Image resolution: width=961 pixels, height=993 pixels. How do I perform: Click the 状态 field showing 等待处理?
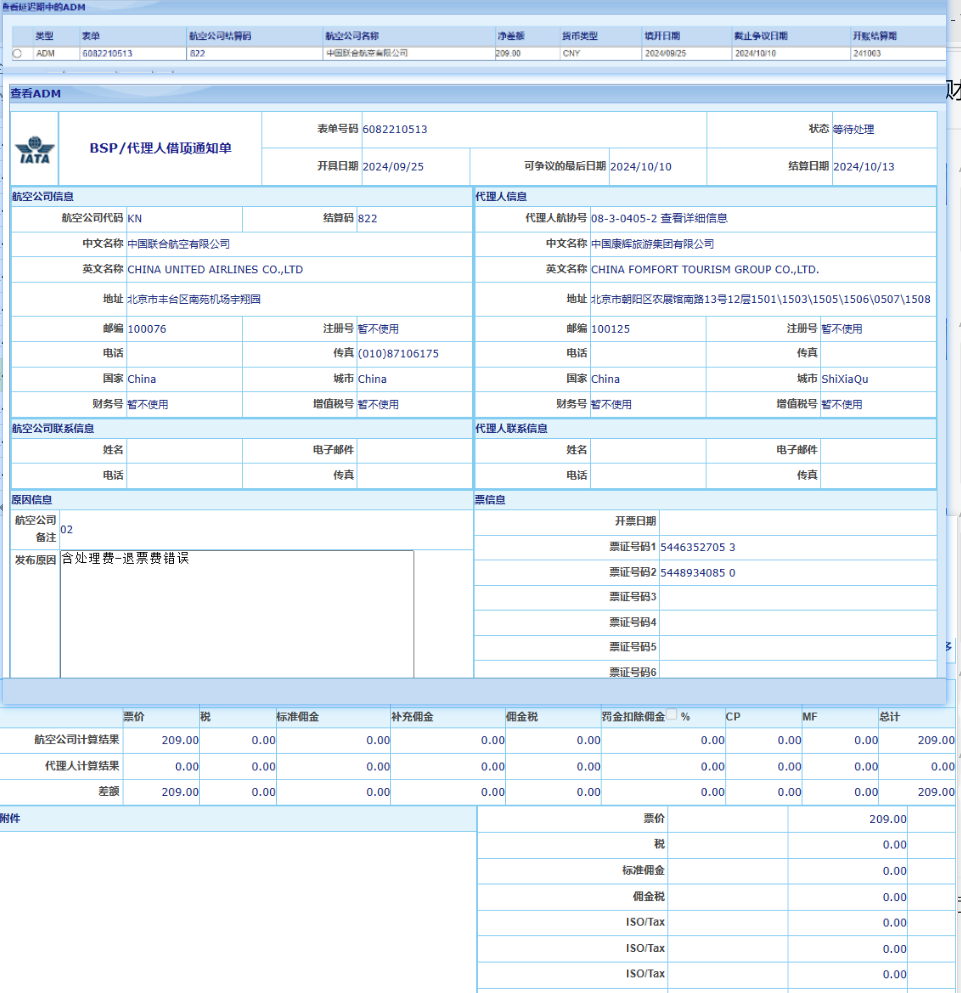click(x=853, y=129)
